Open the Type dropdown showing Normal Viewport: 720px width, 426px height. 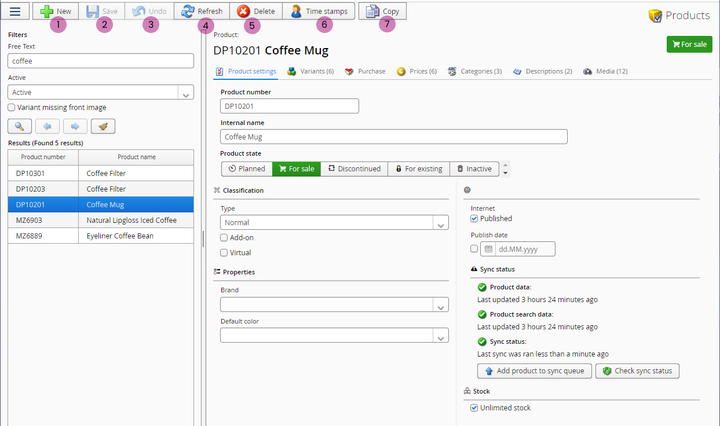coord(441,222)
